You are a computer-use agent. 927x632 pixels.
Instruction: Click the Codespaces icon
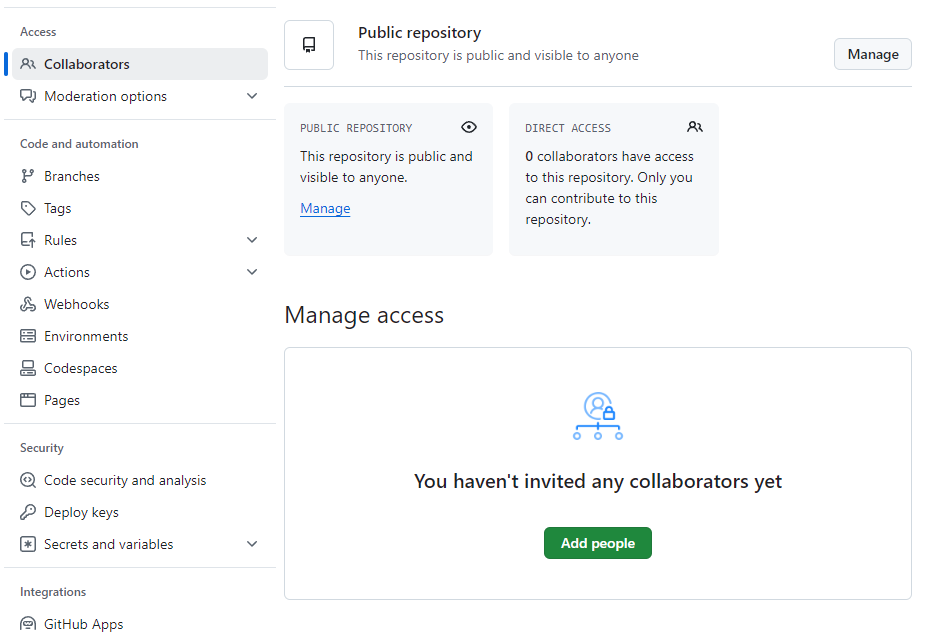point(28,368)
